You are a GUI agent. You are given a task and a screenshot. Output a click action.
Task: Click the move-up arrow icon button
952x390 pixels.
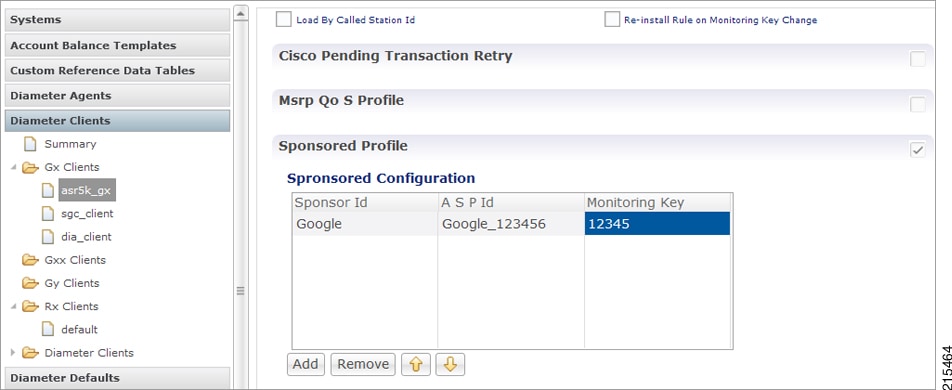[416, 364]
